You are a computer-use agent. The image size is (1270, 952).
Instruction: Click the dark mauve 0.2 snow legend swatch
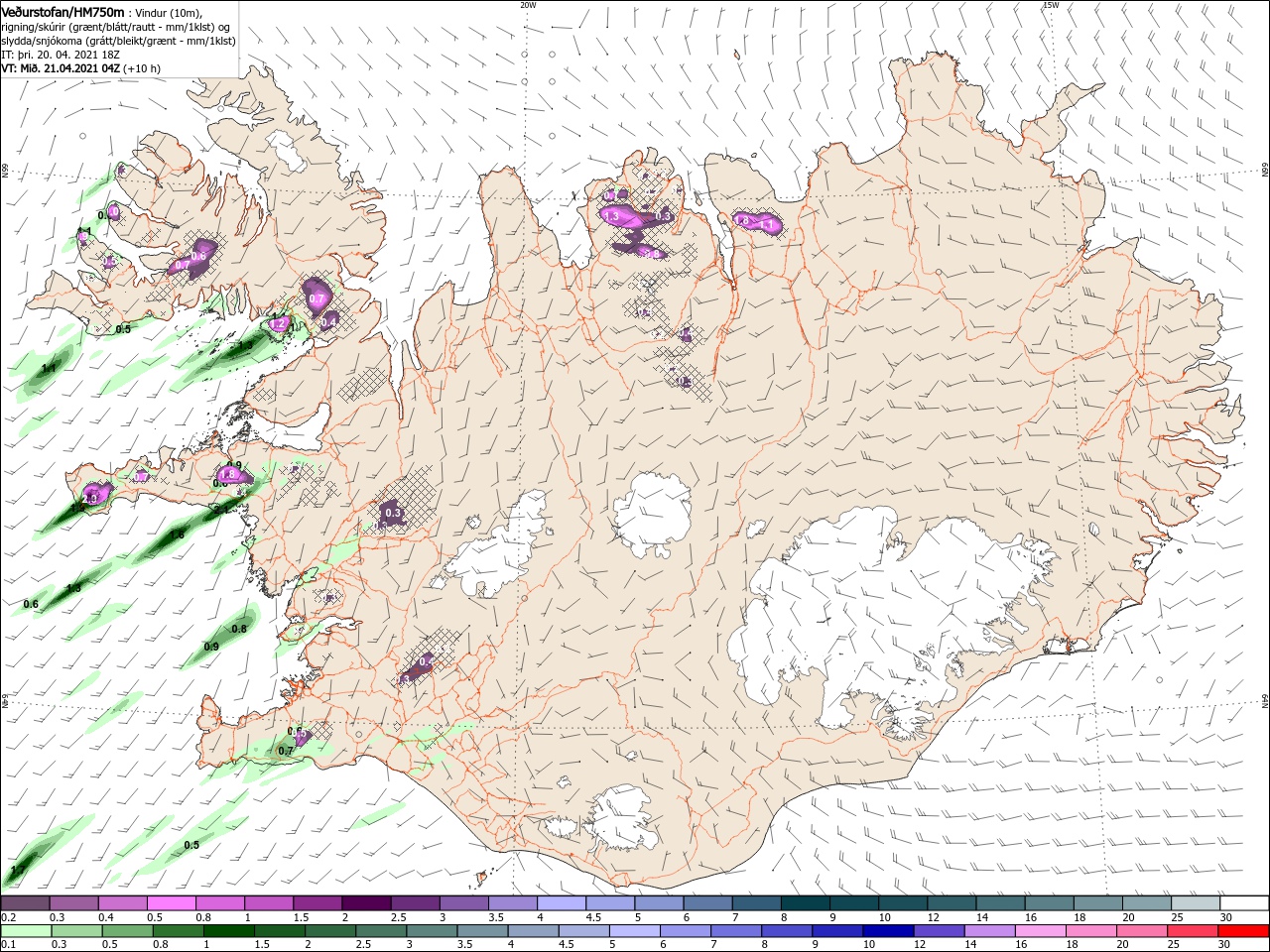[25, 902]
